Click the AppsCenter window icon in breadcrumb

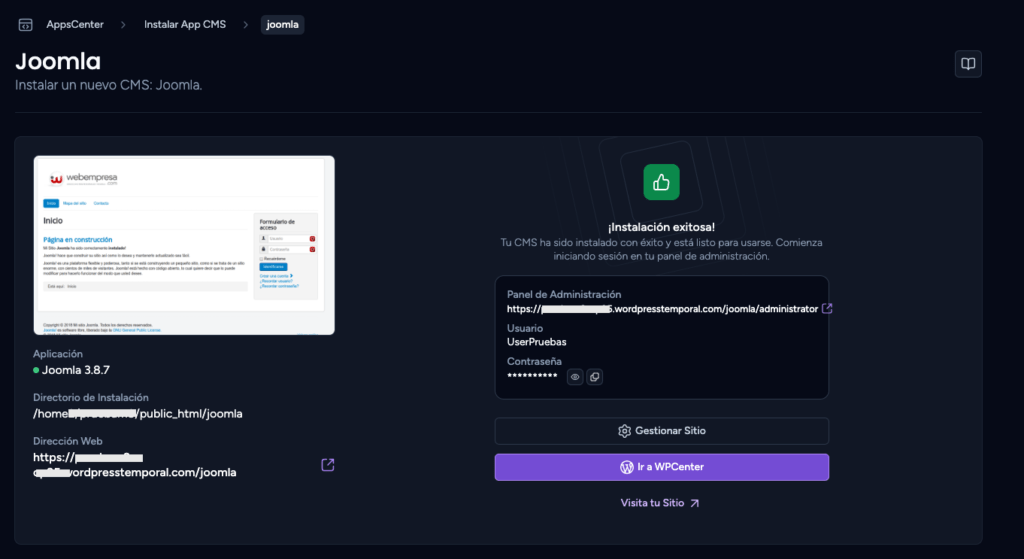click(x=25, y=25)
